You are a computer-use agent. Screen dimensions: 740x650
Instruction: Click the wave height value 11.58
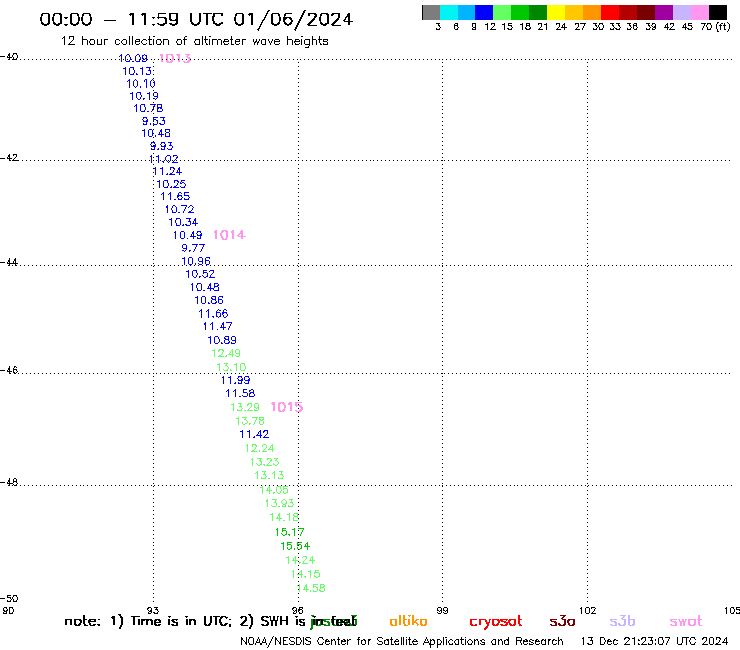(240, 393)
